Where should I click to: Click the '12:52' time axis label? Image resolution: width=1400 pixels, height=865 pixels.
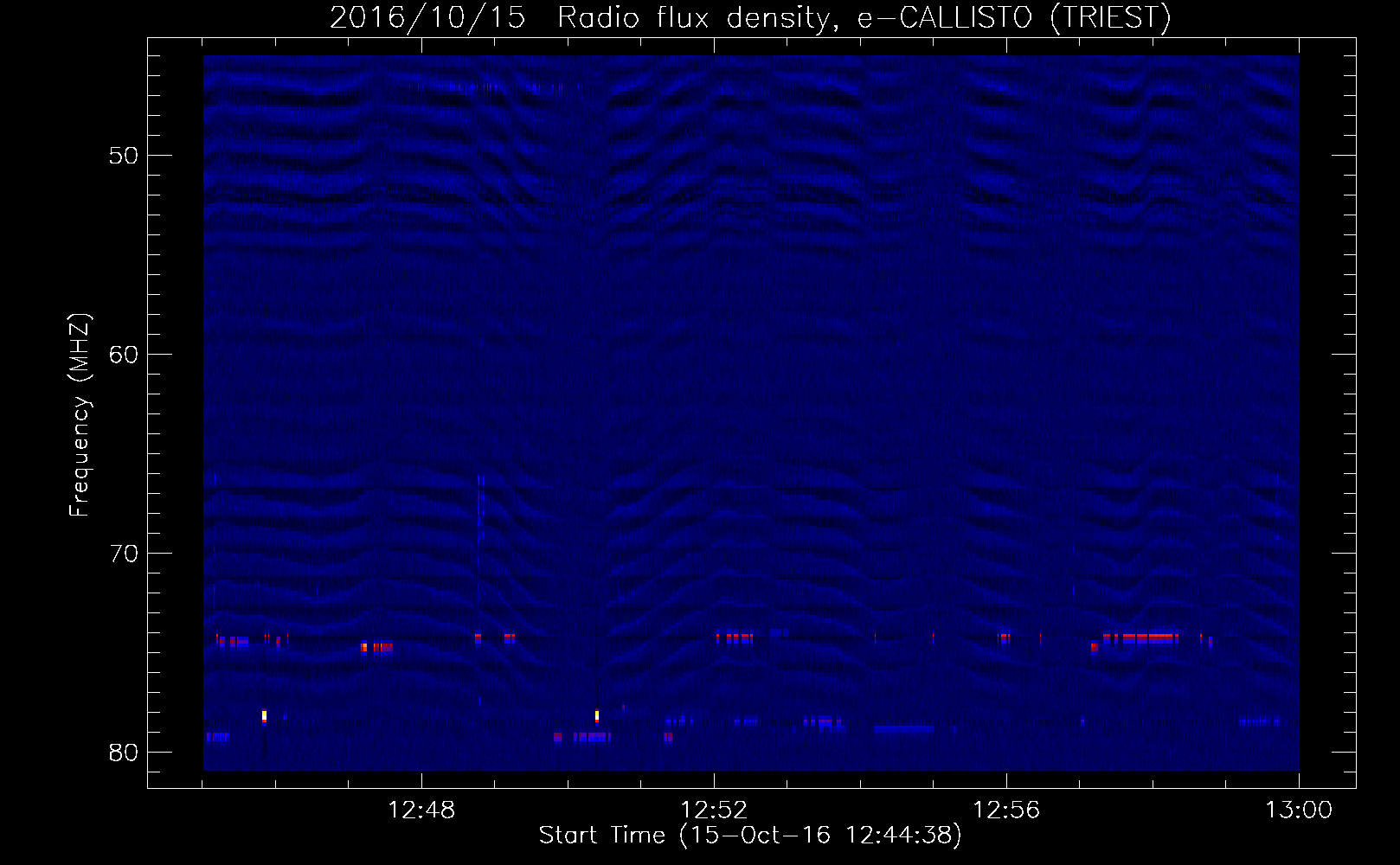714,811
